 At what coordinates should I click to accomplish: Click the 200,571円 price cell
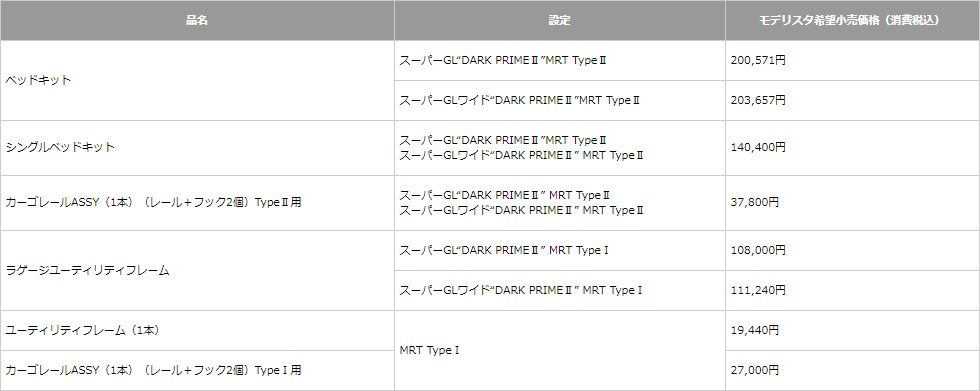852,61
